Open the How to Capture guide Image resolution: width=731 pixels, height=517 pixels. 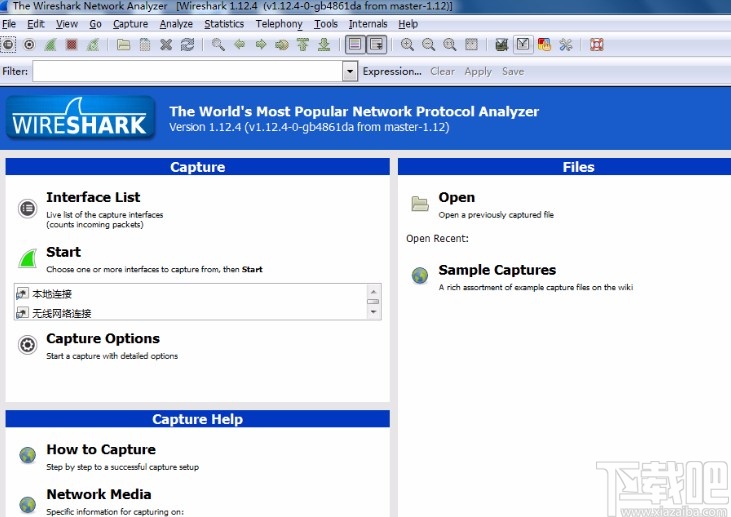pyautogui.click(x=101, y=449)
